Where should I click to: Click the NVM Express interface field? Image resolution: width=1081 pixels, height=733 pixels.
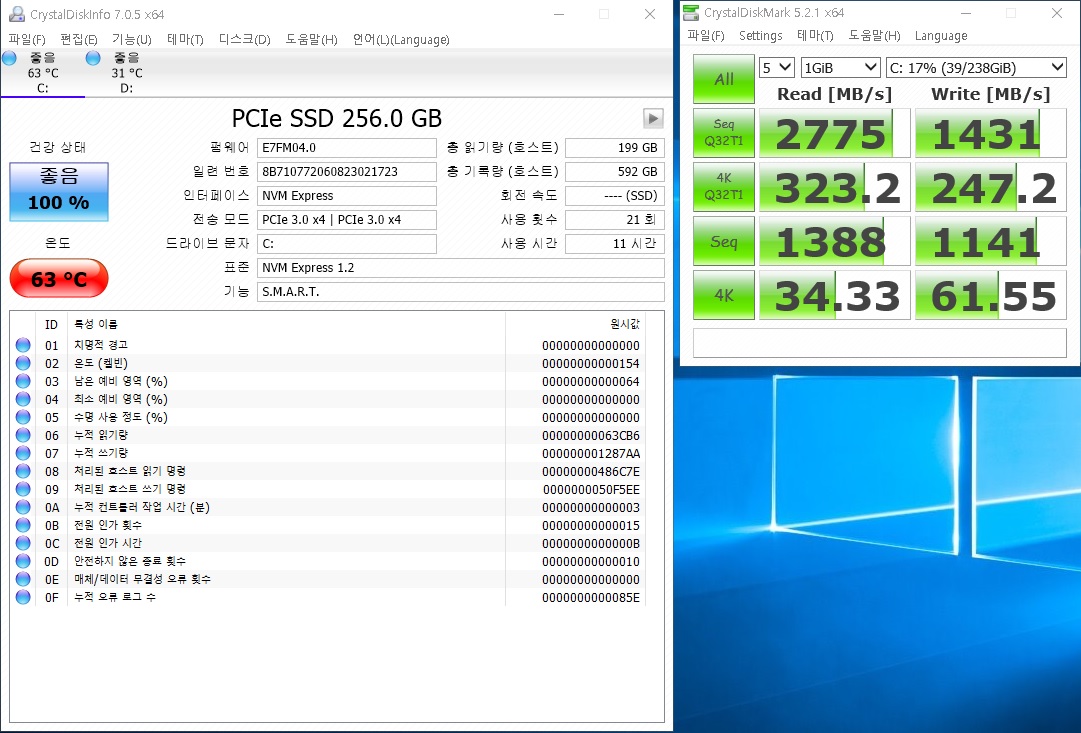347,196
